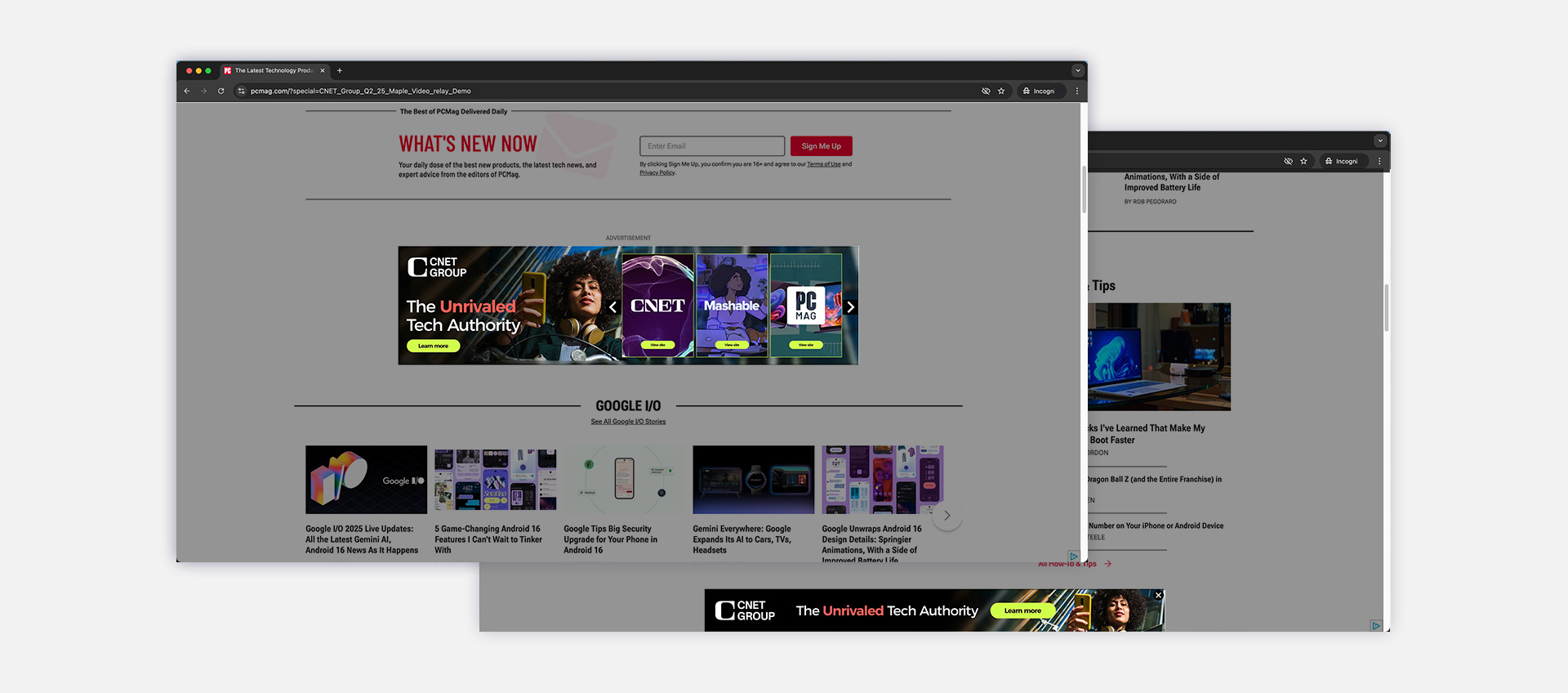Click the 'WHAT'S NEW NOW' newsletter heading
Viewport: 1568px width, 693px height.
pyautogui.click(x=468, y=145)
